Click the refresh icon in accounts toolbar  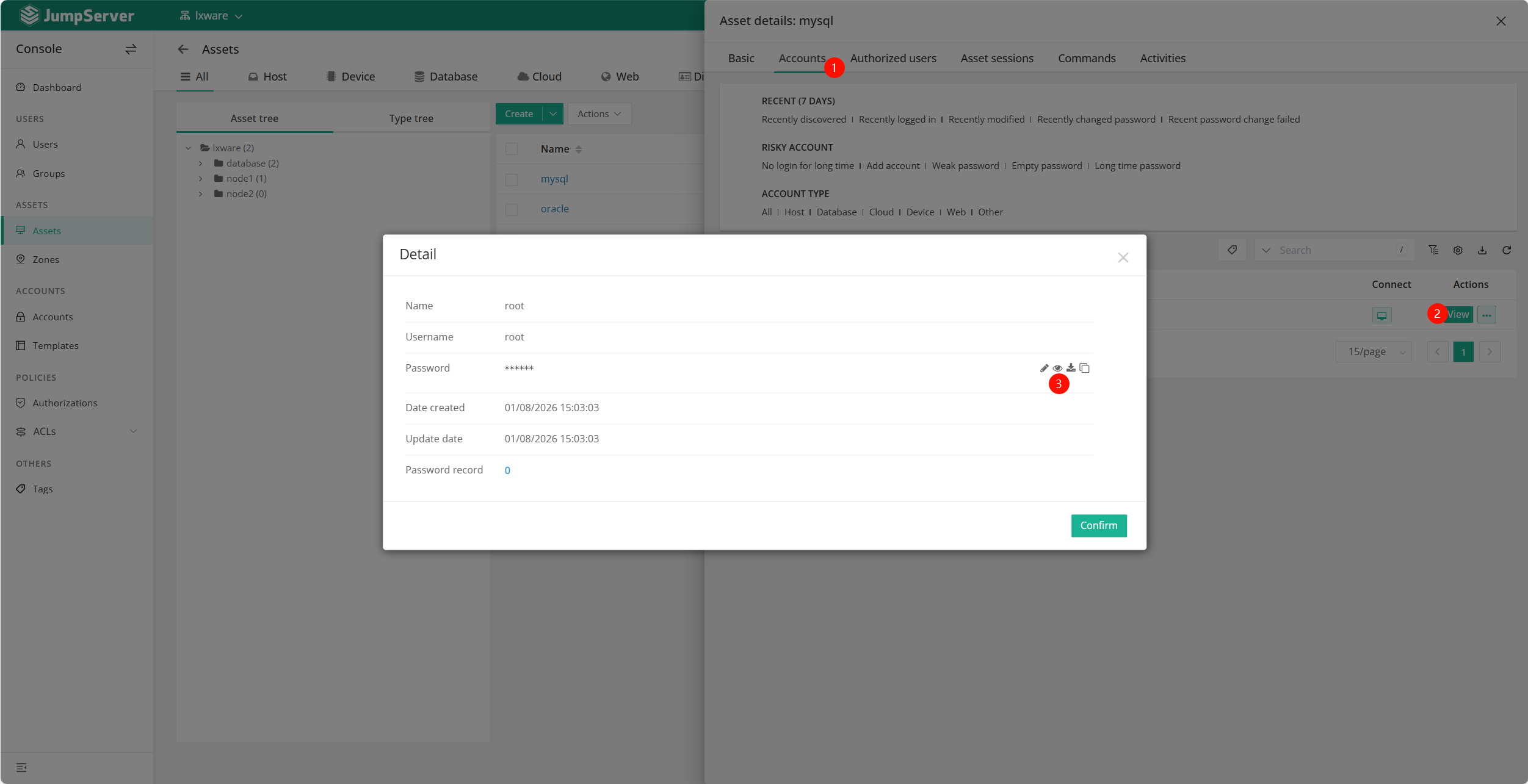(1507, 250)
